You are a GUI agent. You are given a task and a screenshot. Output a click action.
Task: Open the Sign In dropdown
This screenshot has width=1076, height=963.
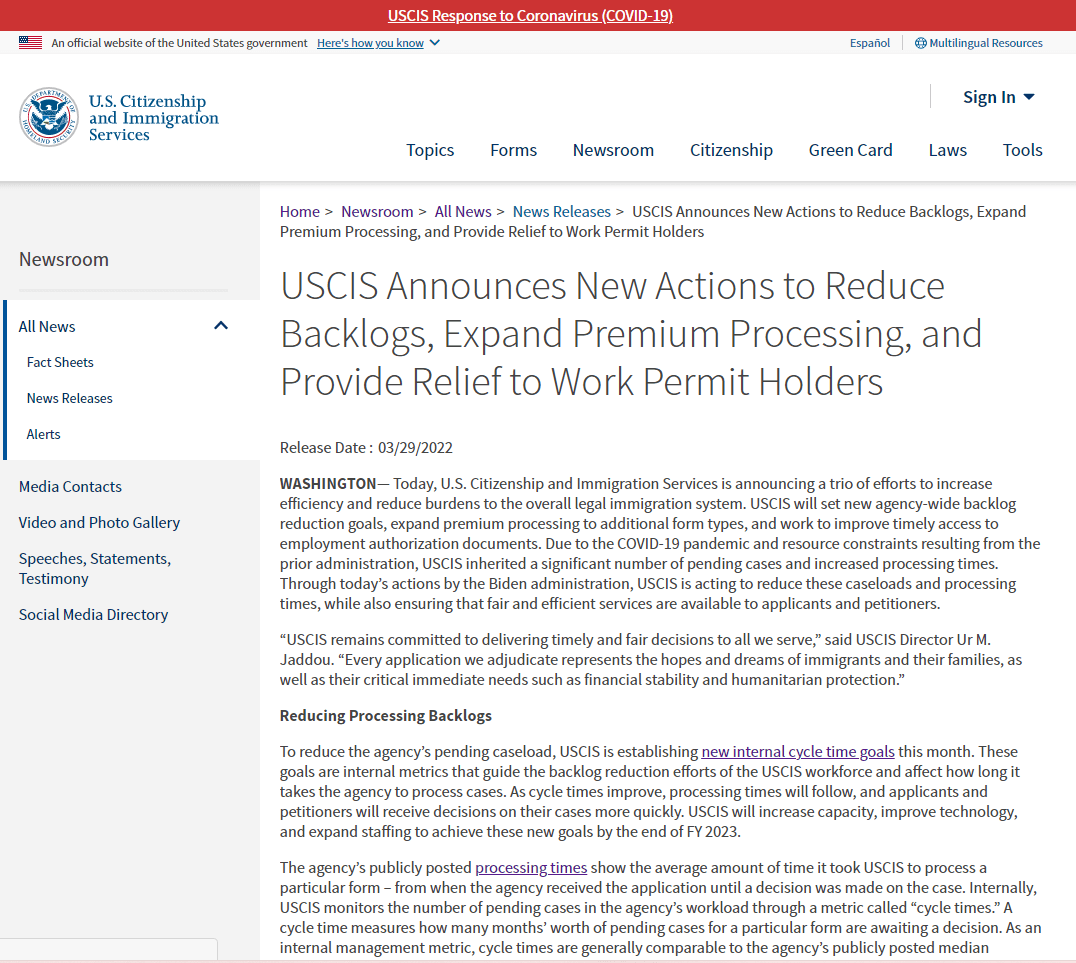tap(998, 97)
